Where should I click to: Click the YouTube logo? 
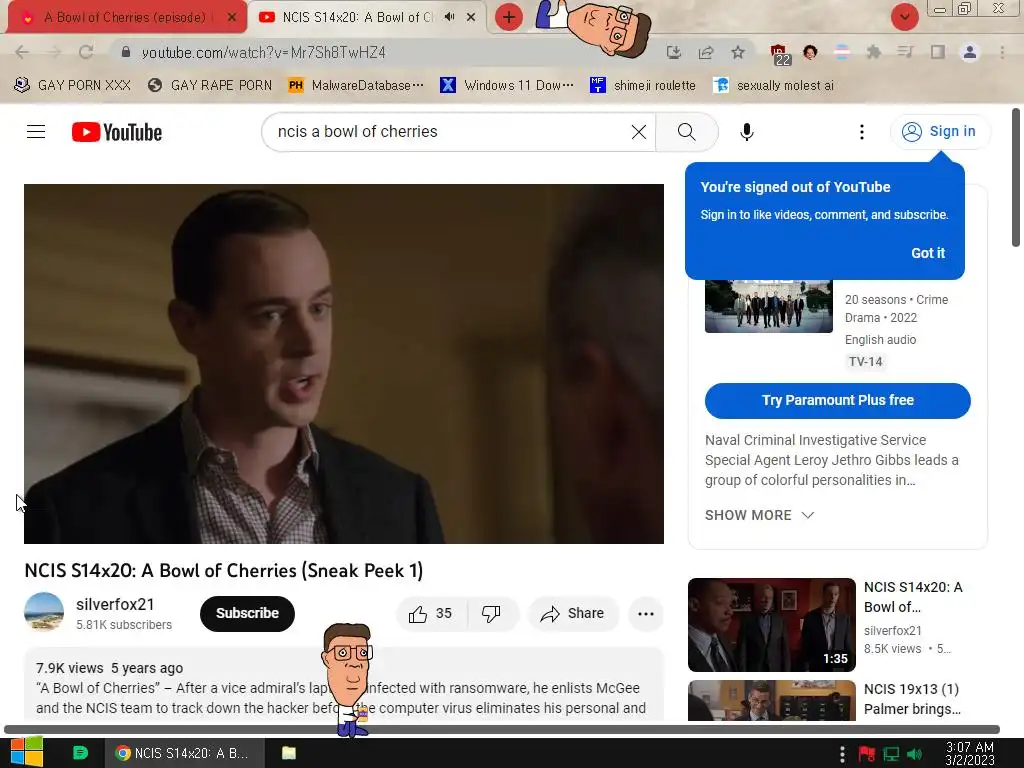tap(117, 132)
